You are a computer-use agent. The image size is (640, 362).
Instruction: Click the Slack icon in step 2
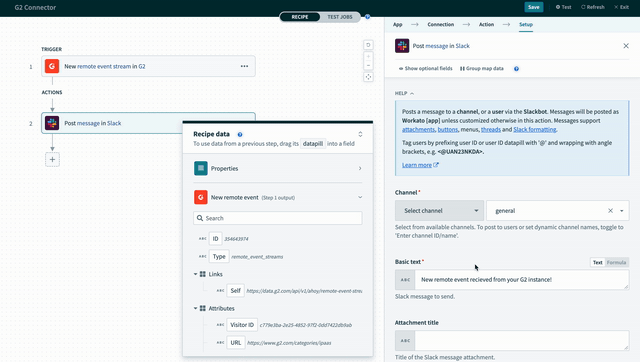click(x=52, y=123)
